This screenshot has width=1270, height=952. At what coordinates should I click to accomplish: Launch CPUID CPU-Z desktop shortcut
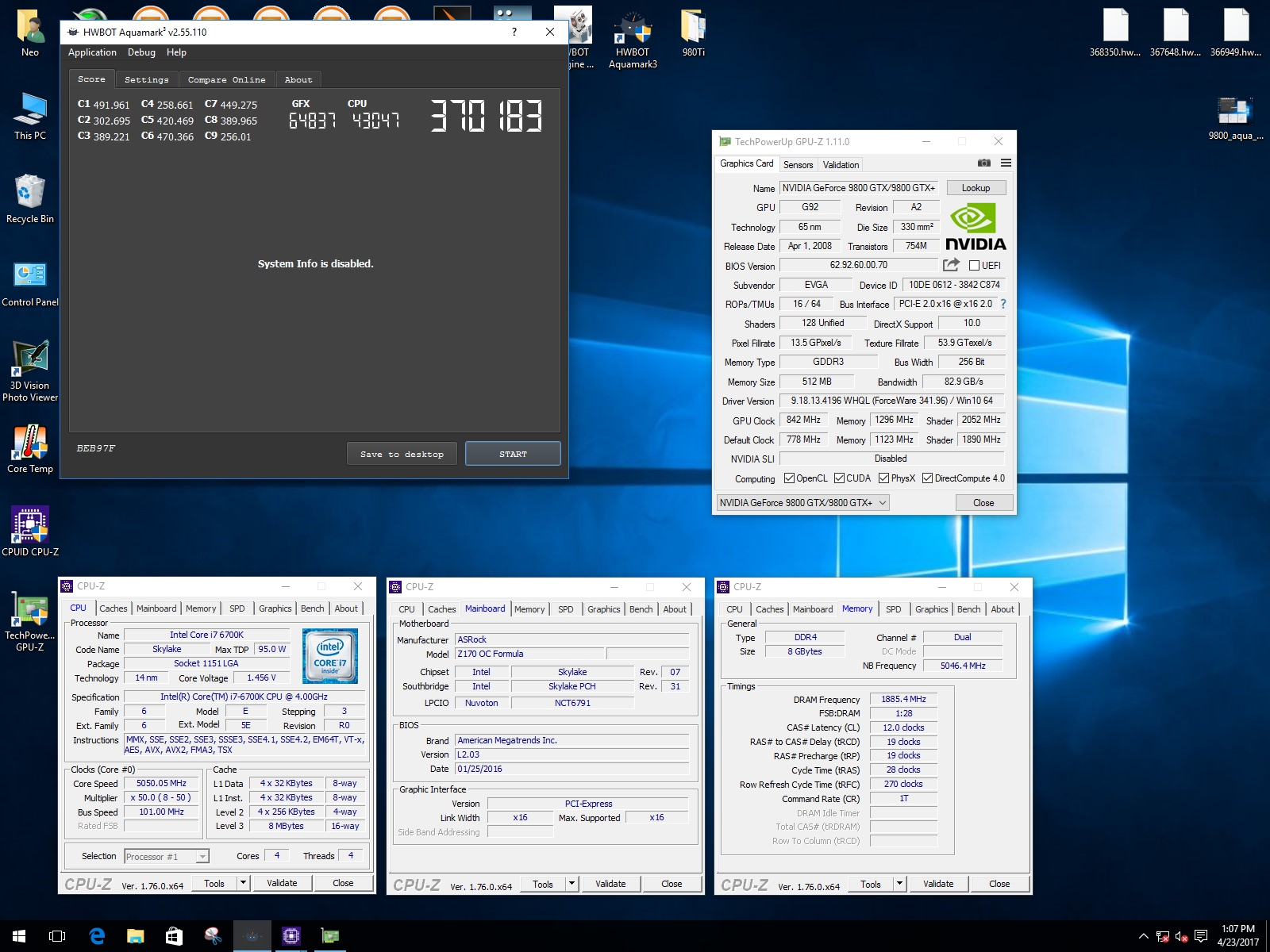30,532
